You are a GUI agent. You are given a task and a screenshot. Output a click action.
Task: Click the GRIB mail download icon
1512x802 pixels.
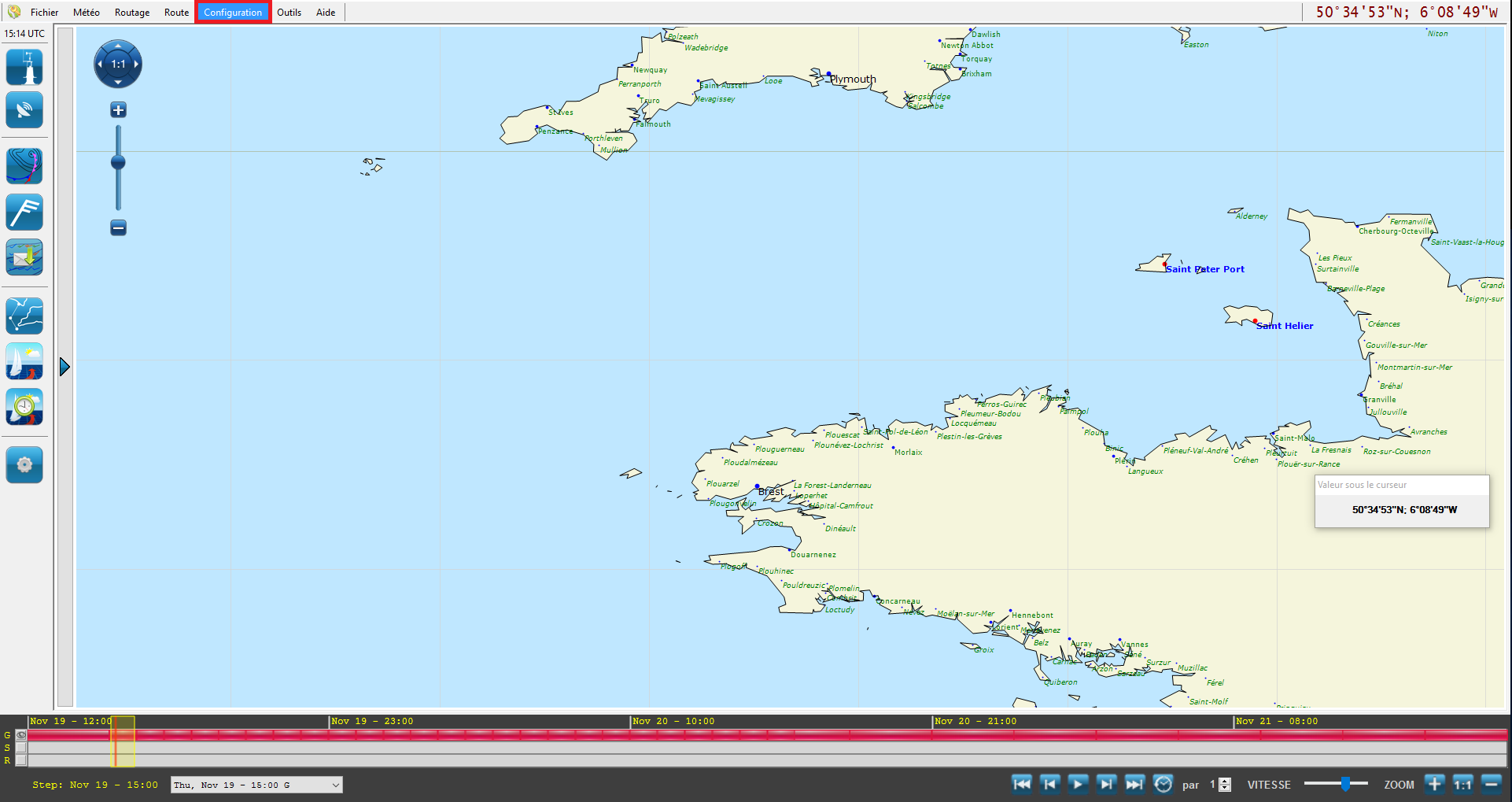(x=24, y=257)
